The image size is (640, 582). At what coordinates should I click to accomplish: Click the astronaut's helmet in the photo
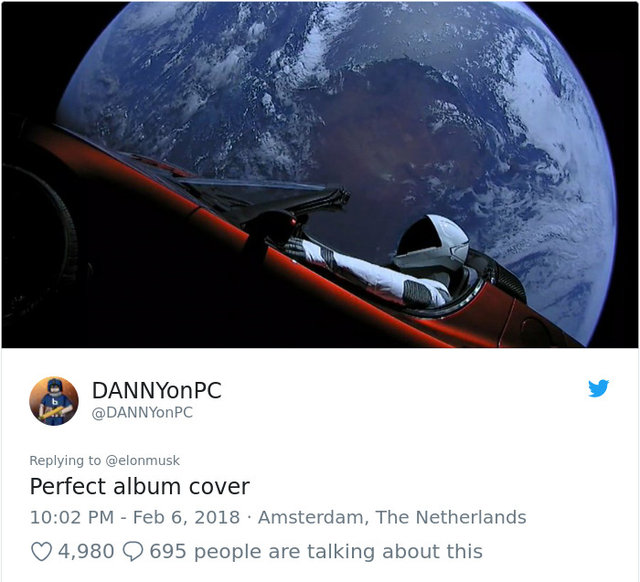pos(432,242)
